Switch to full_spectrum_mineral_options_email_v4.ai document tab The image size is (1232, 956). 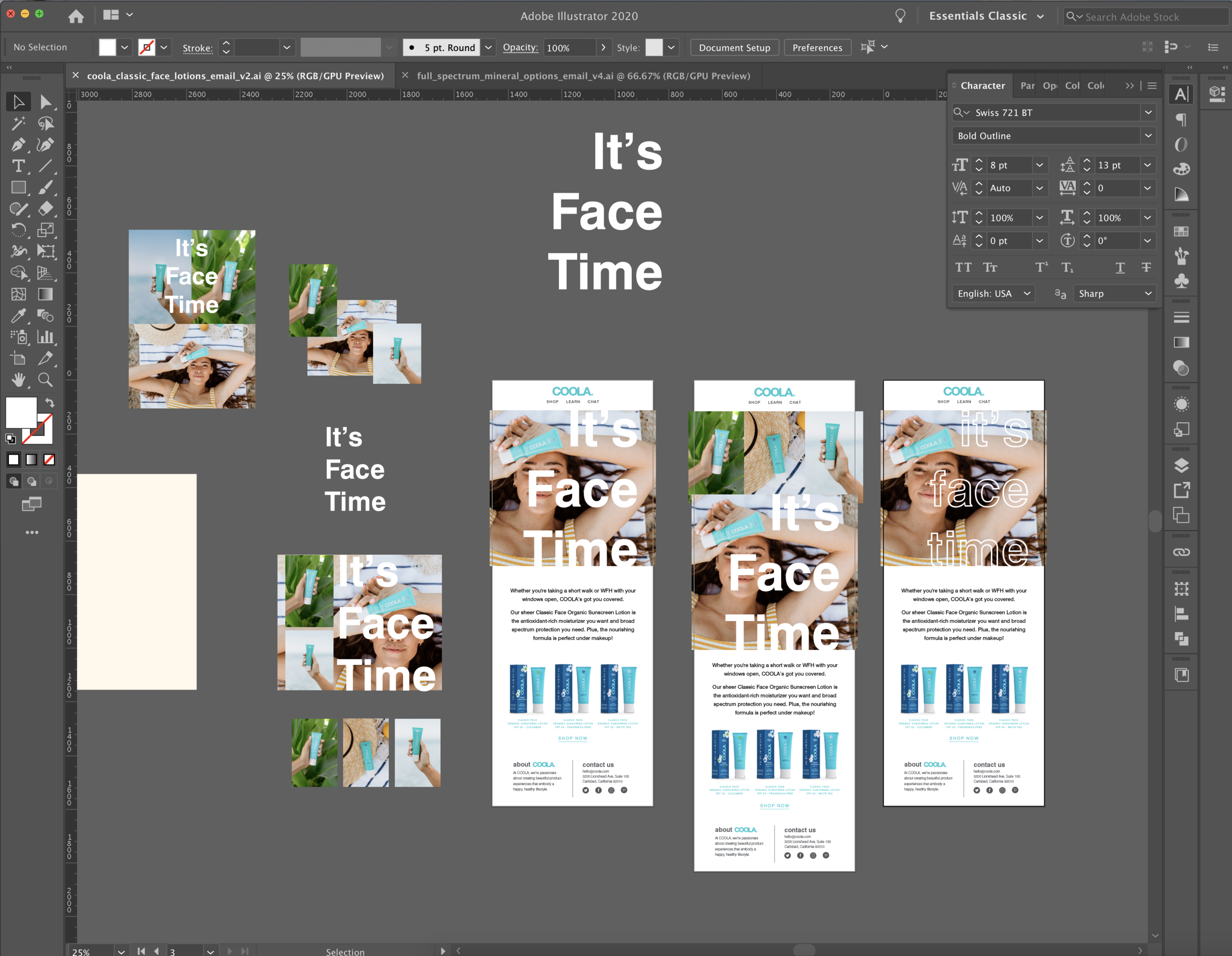tap(583, 75)
